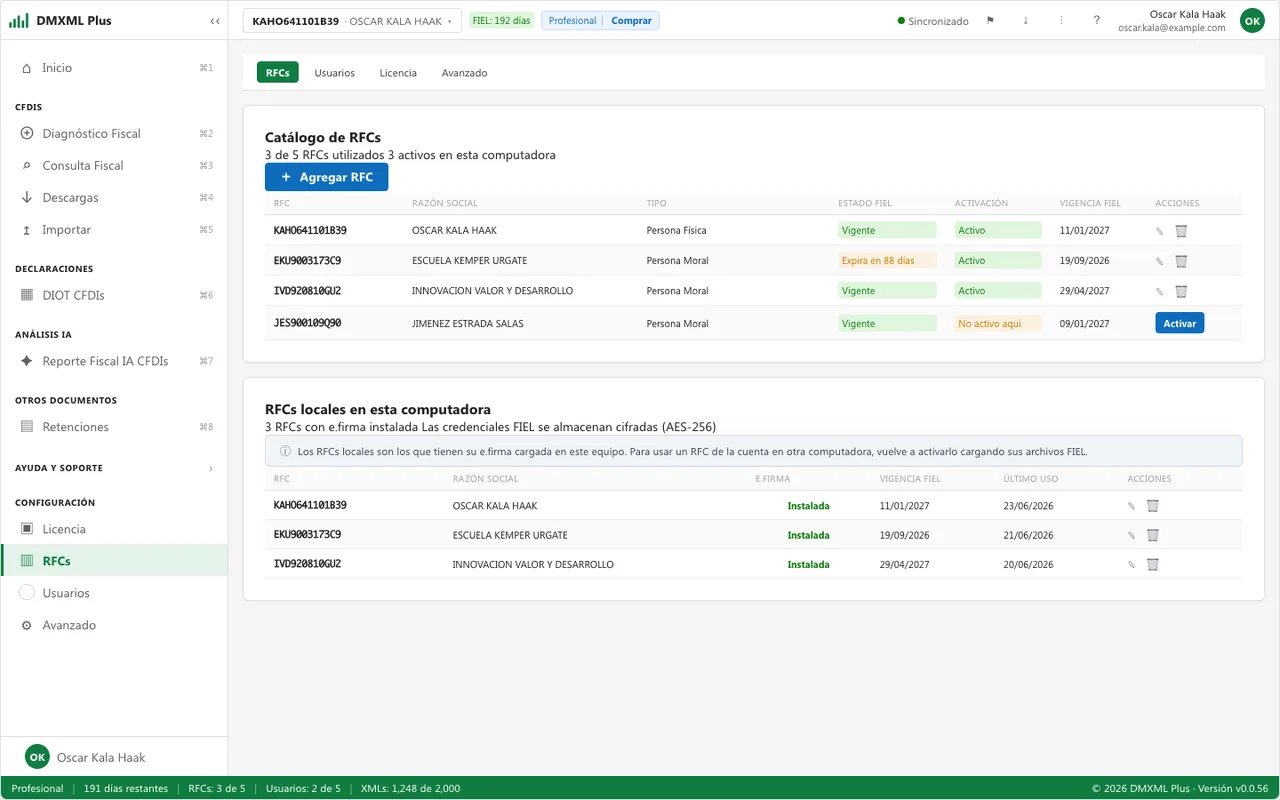The height and width of the screenshot is (800, 1280).
Task: Open Diagnóstico Fiscal in the sidebar
Action: point(114,133)
